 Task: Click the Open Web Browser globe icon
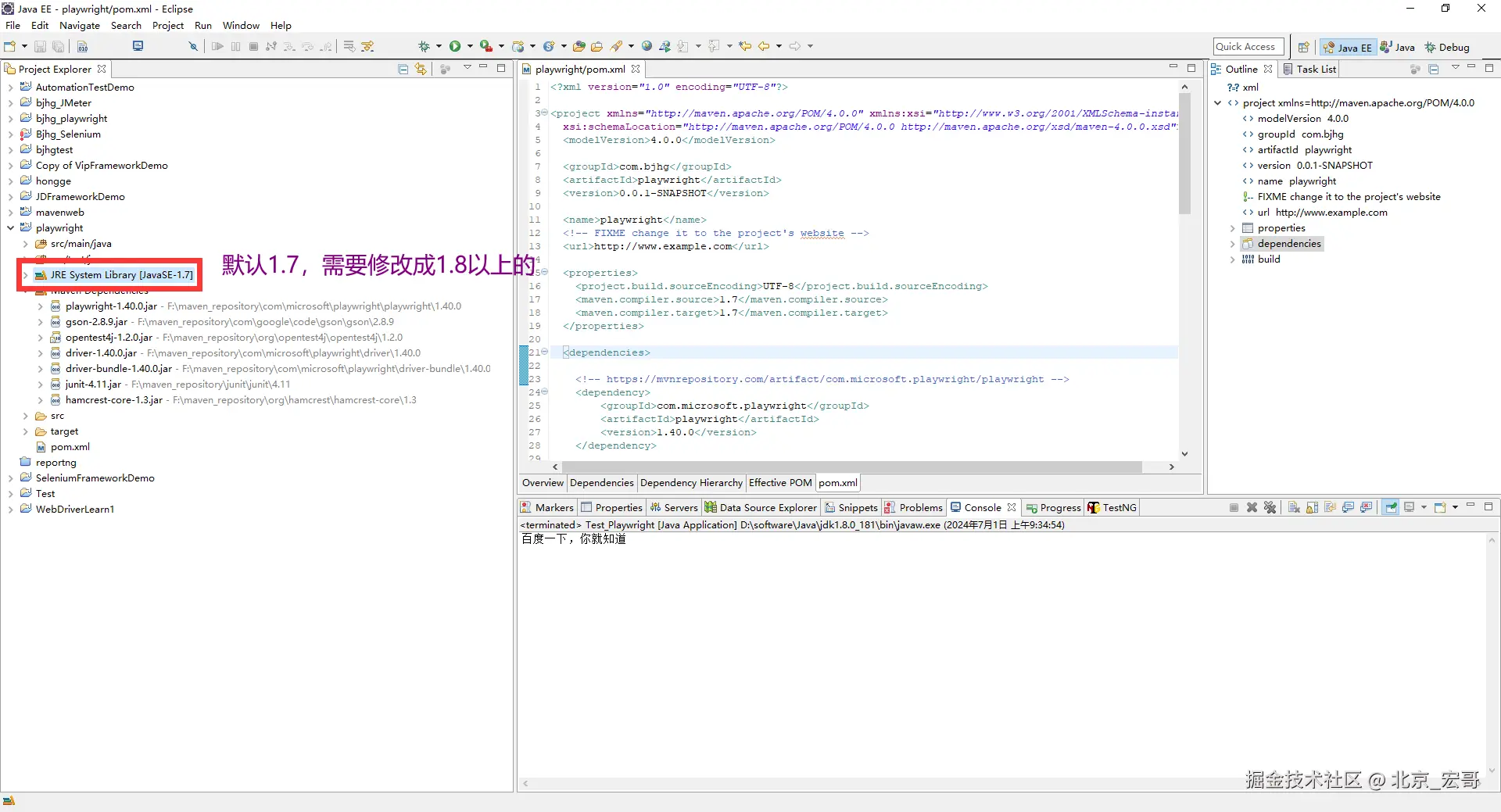[647, 47]
